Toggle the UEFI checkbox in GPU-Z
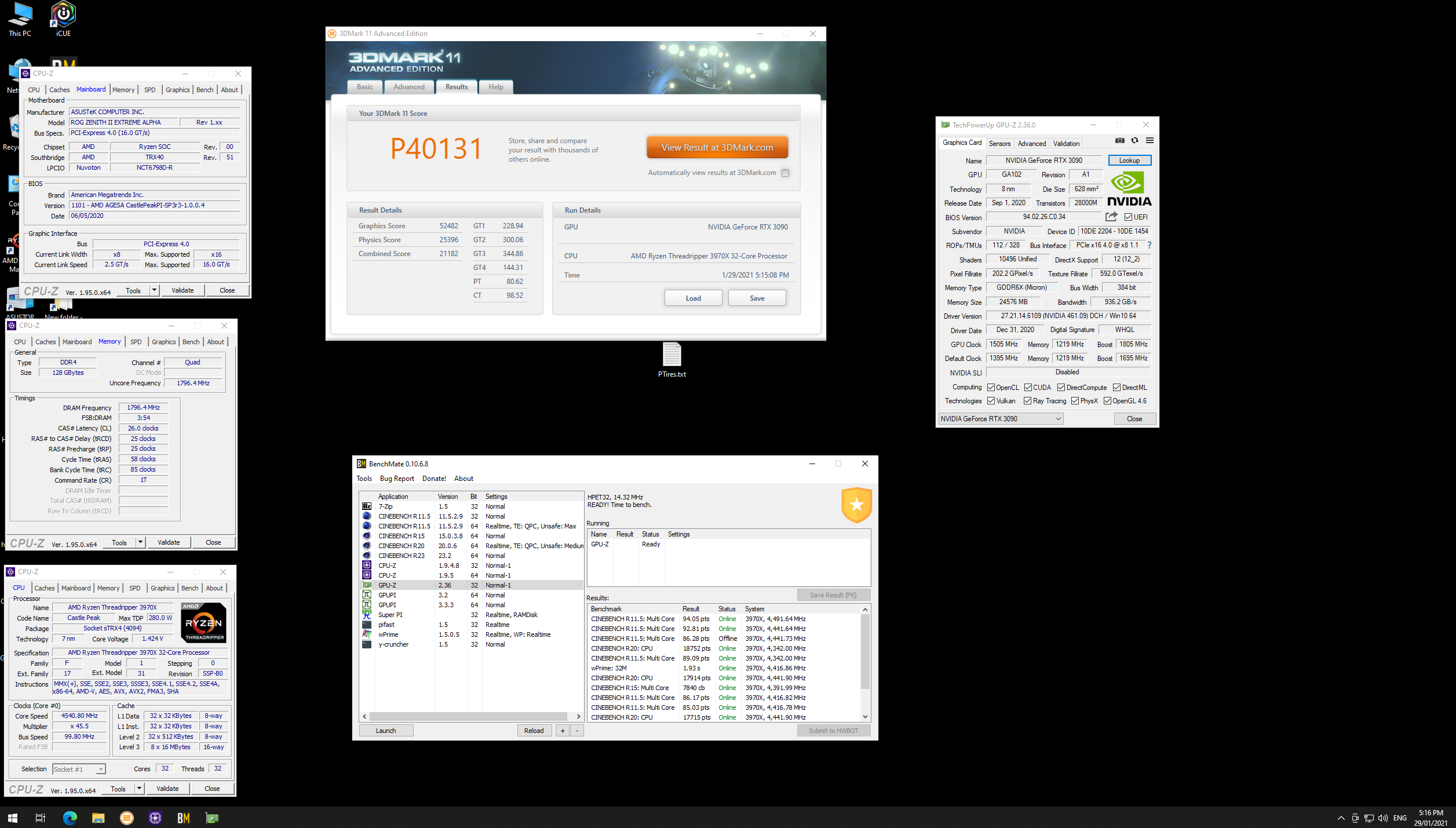The image size is (1456, 828). (x=1128, y=217)
